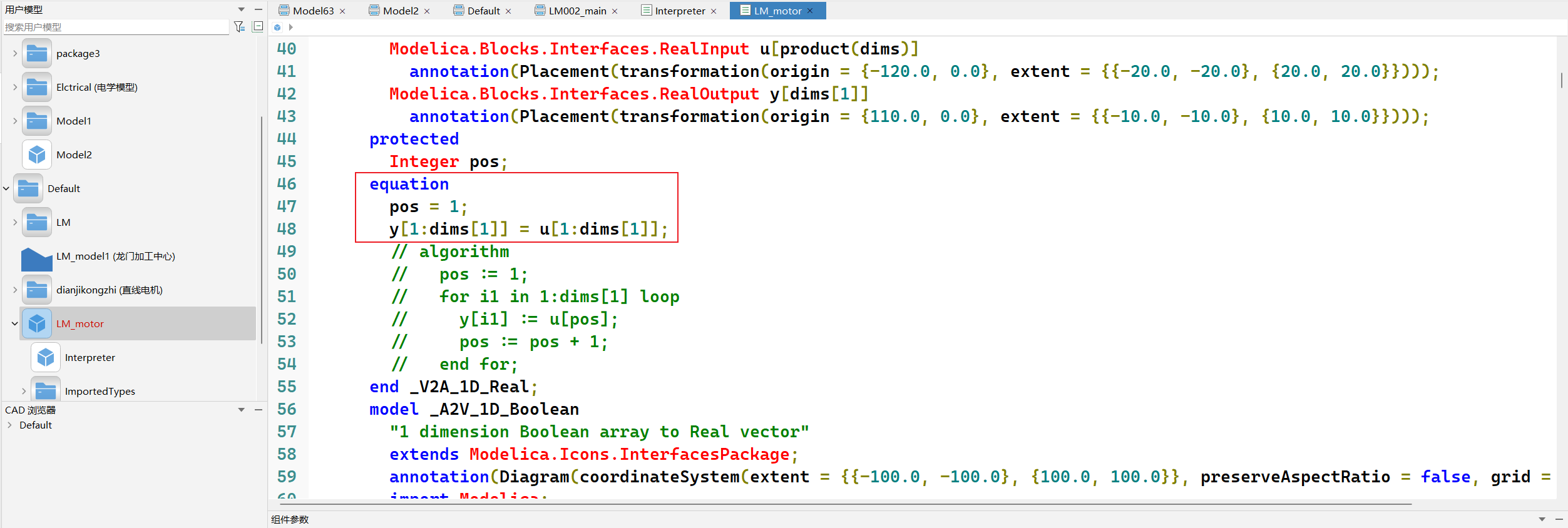Click line number 46 in gutter
This screenshot has height=528, width=1568.
(287, 184)
